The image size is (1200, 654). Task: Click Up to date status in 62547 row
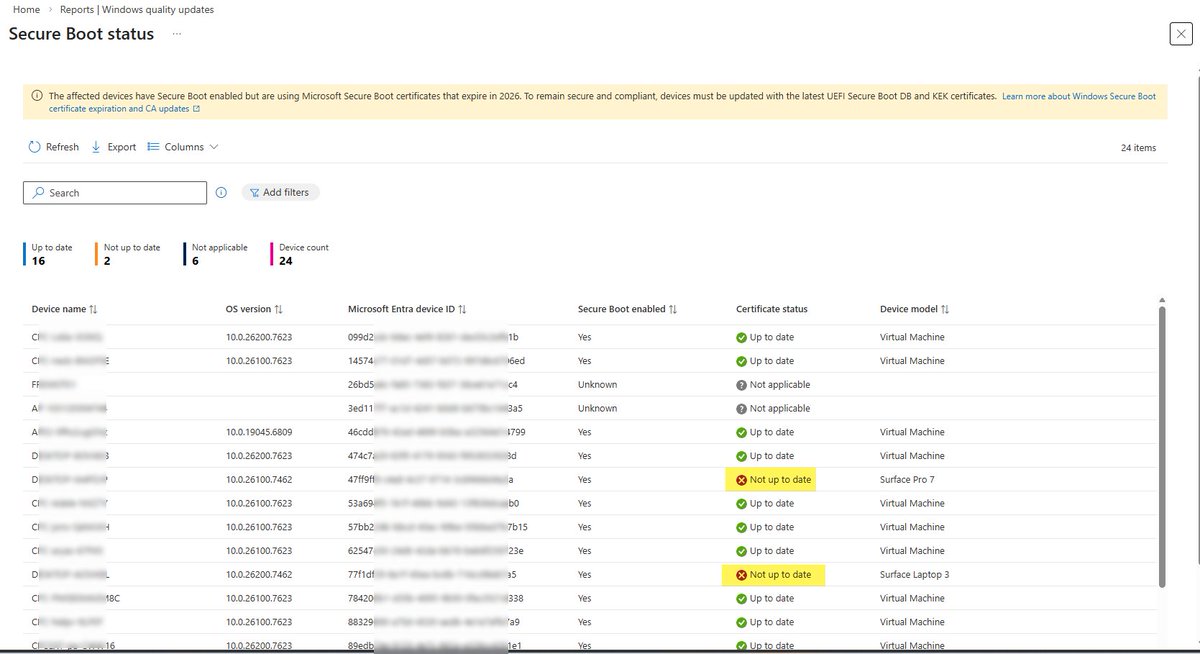[765, 551]
